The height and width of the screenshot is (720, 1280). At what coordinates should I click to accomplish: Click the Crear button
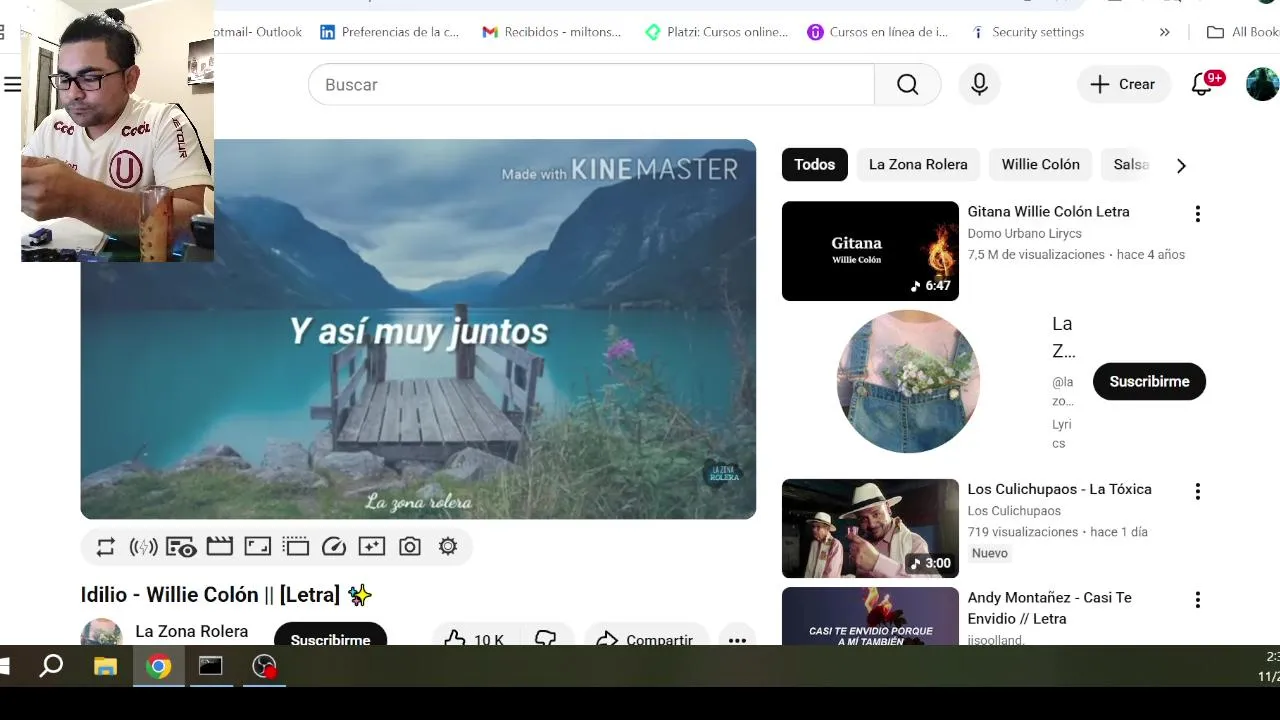click(x=1123, y=85)
